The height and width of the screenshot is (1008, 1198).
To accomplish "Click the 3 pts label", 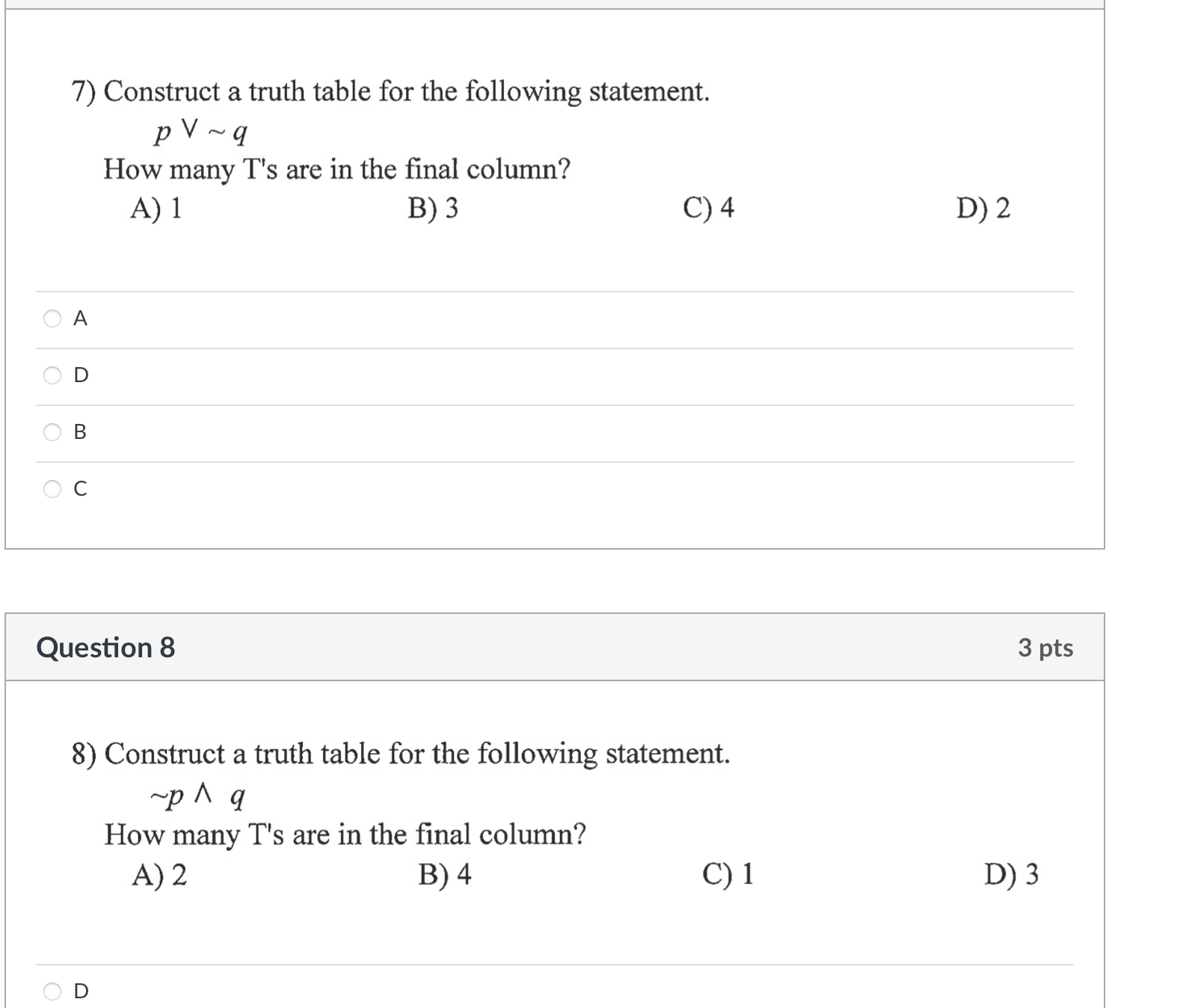I will [x=1047, y=648].
